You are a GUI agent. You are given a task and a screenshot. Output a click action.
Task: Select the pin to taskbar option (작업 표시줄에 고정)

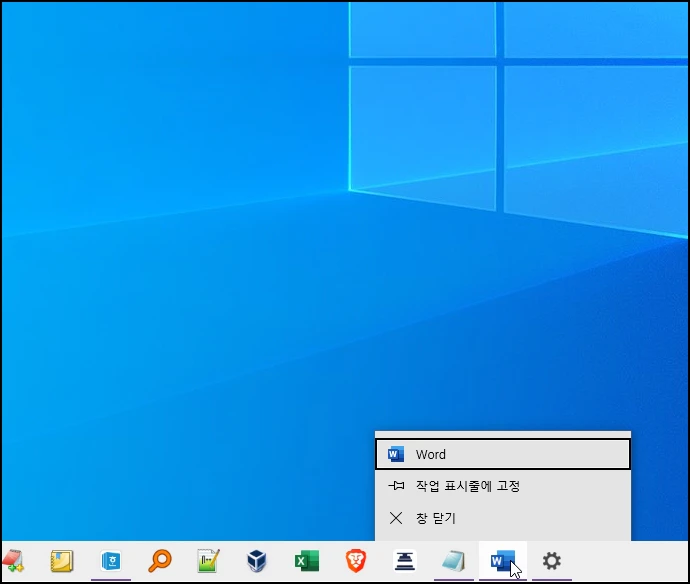pyautogui.click(x=503, y=486)
